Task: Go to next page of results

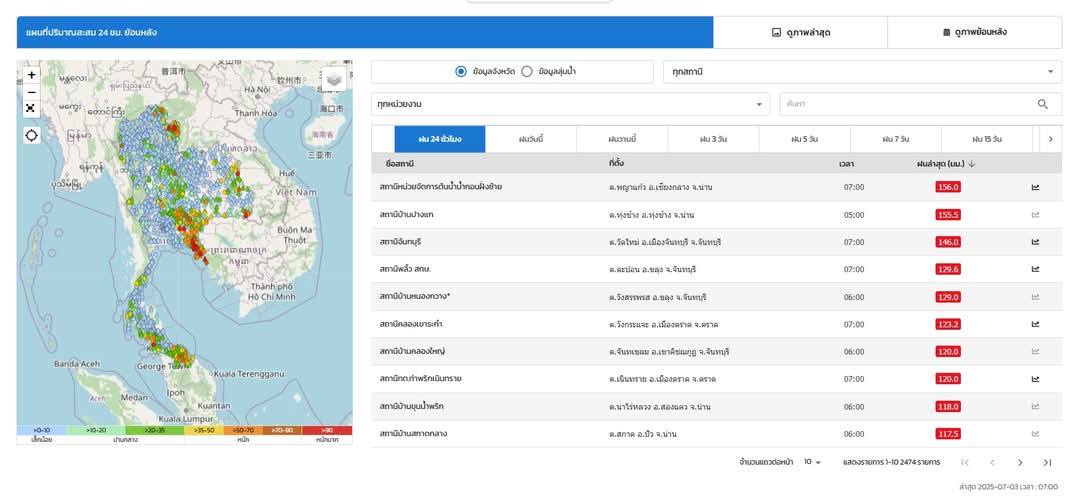Action: 1020,462
